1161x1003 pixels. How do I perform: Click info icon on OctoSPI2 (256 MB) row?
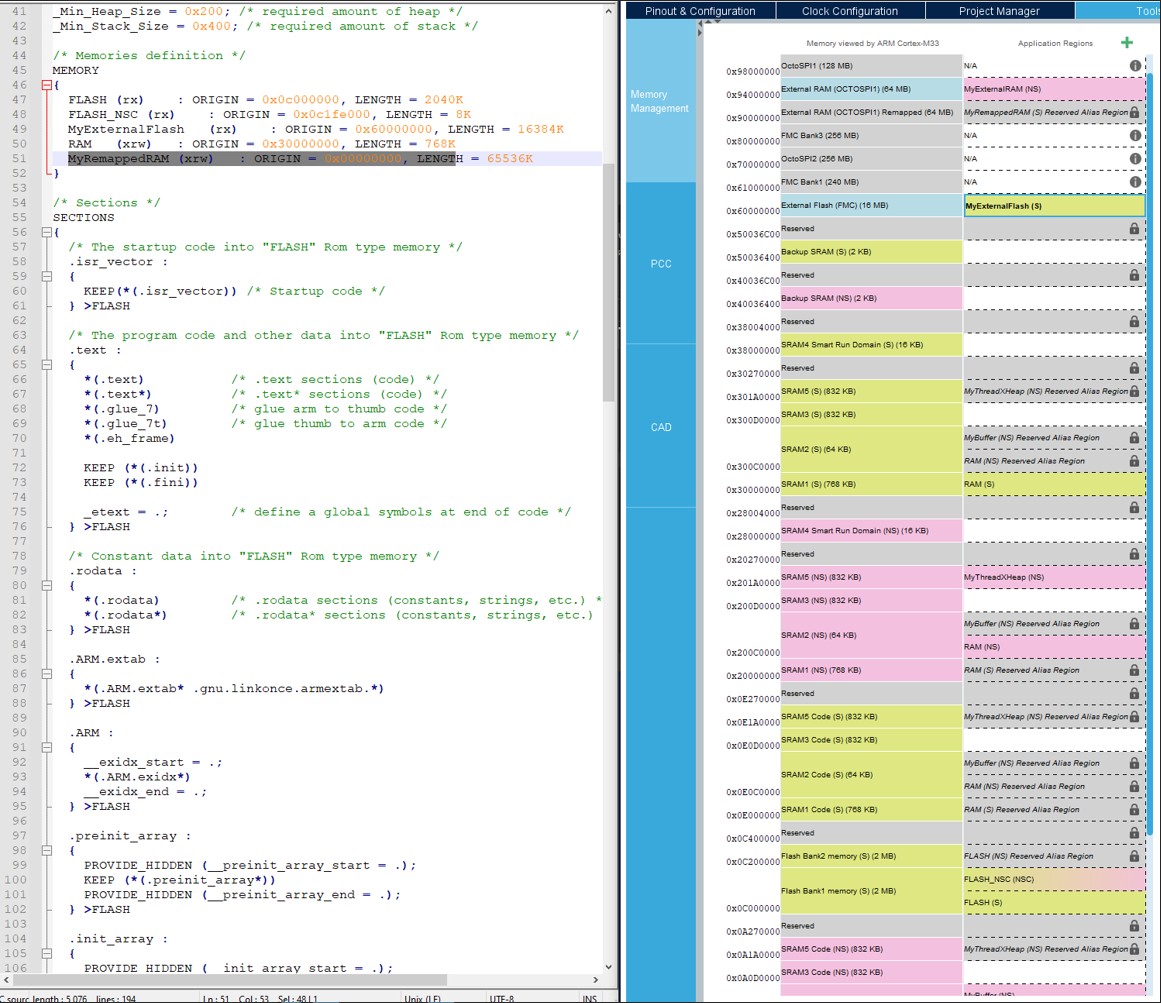1135,158
